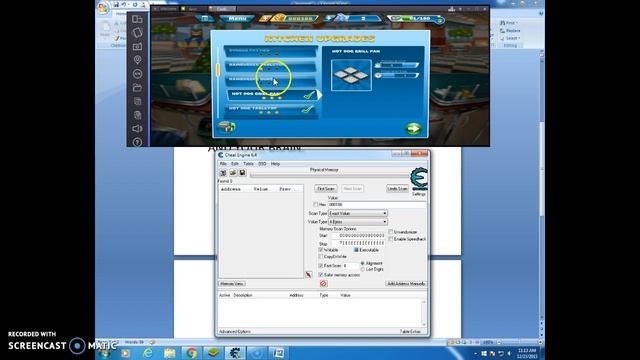Click the Memory View button
This screenshot has height=360, width=640.
coord(232,284)
